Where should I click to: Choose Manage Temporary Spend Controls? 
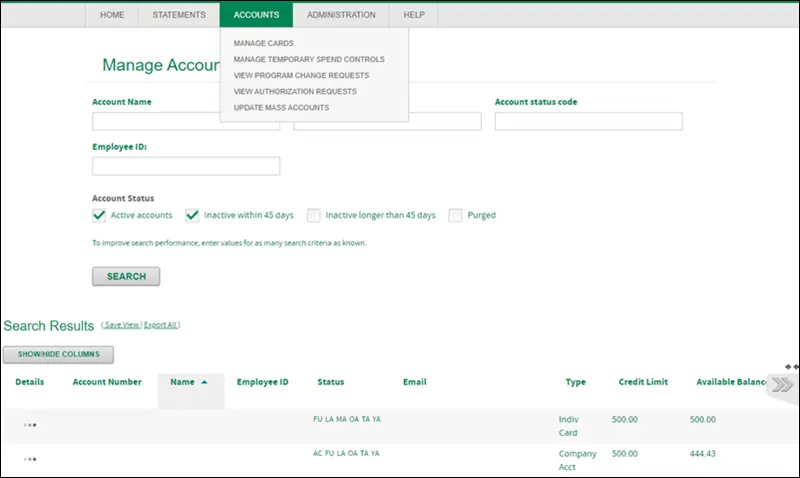[x=309, y=59]
